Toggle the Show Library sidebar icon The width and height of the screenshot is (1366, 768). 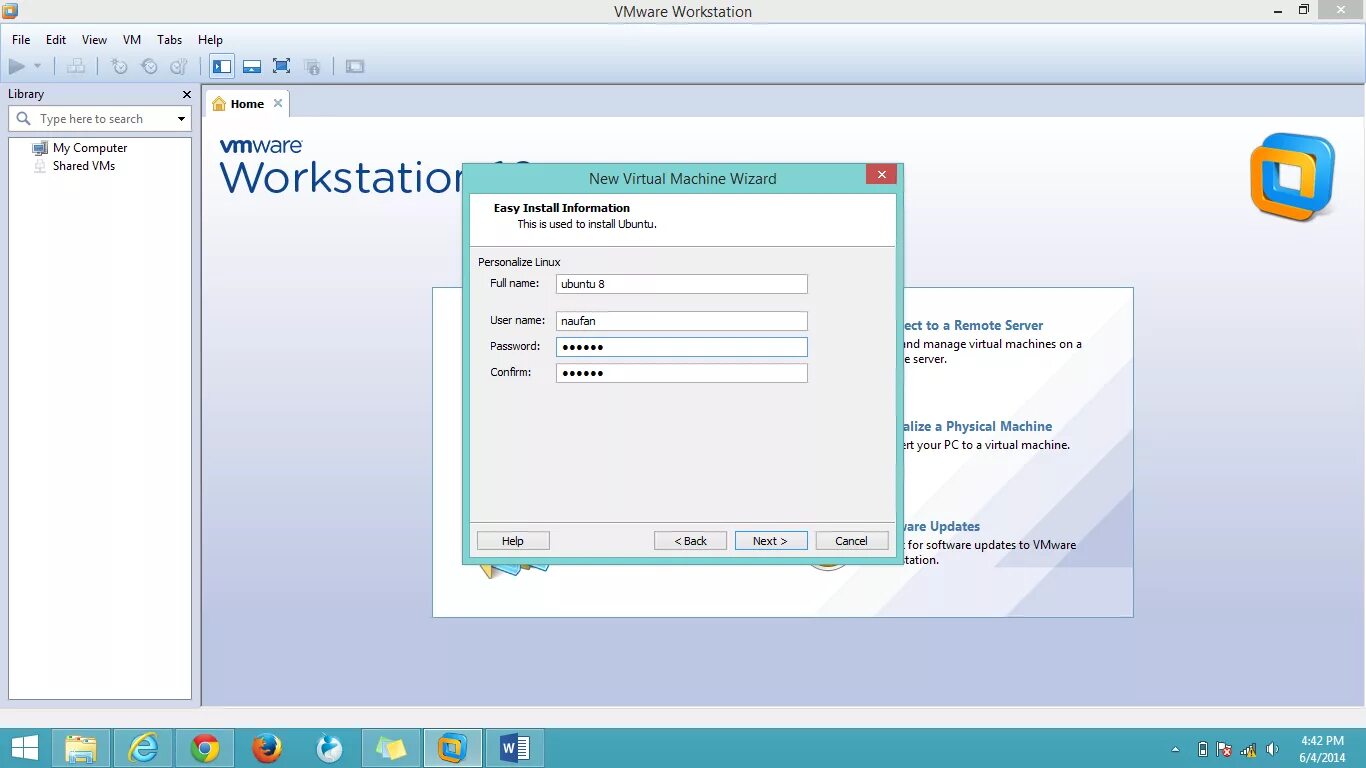222,67
